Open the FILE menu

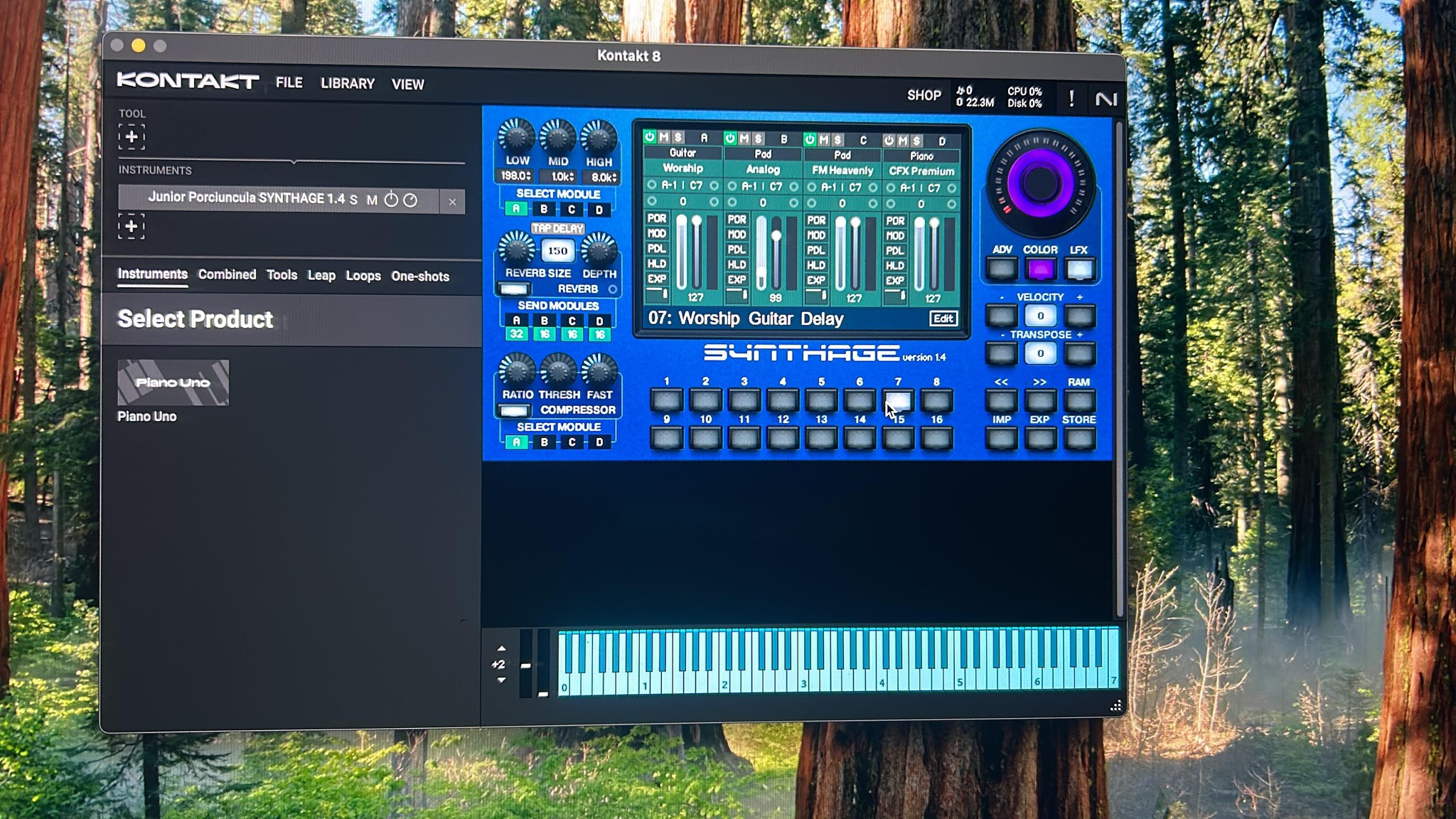[x=289, y=82]
